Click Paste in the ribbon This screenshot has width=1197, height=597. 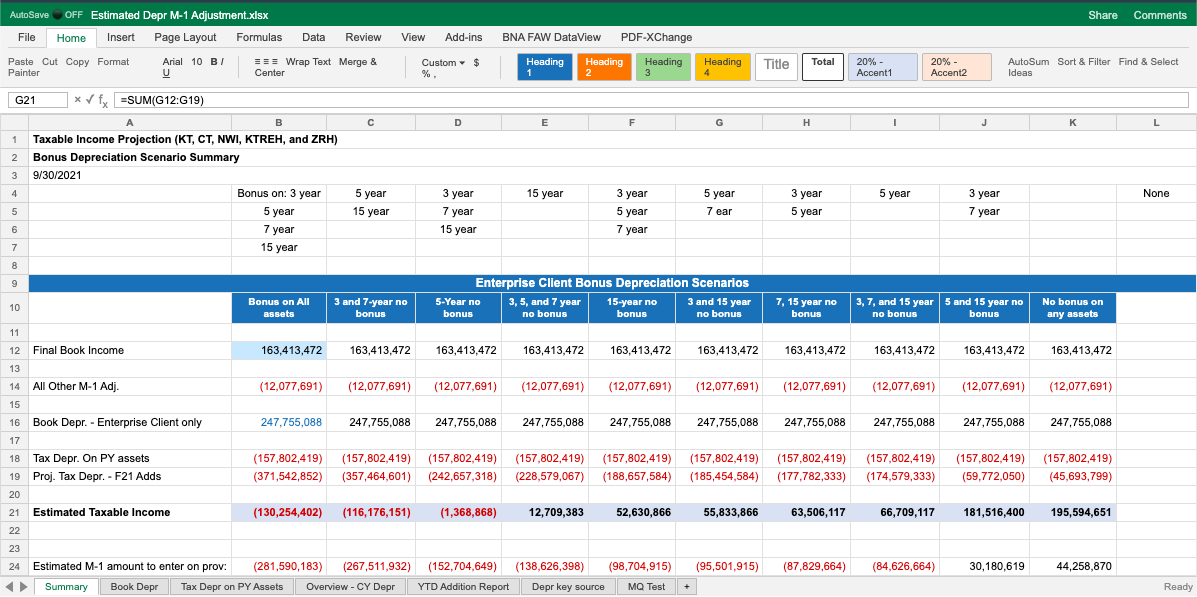tap(21, 62)
